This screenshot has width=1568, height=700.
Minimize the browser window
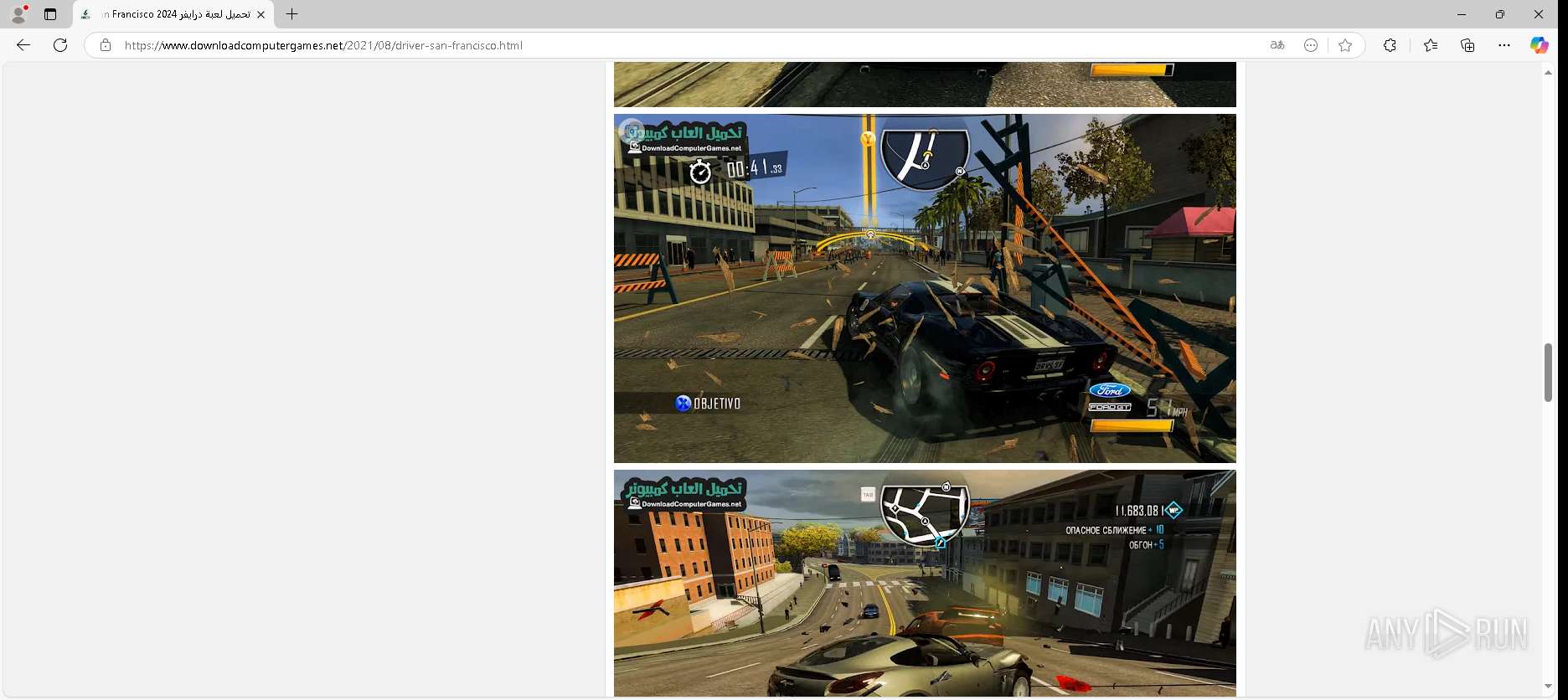click(1462, 14)
